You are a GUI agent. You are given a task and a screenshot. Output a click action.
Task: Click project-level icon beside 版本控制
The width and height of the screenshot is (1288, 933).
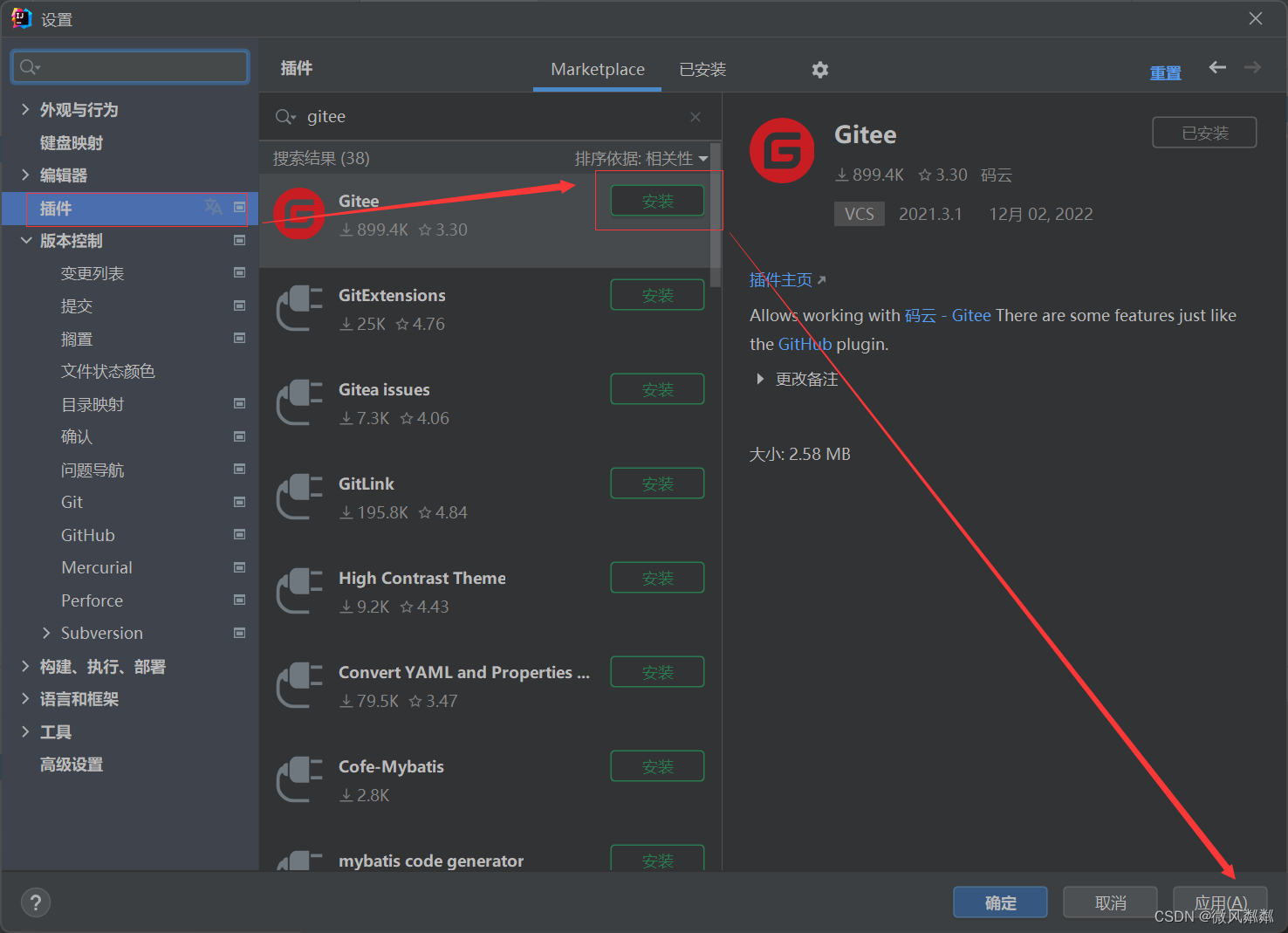pos(240,240)
